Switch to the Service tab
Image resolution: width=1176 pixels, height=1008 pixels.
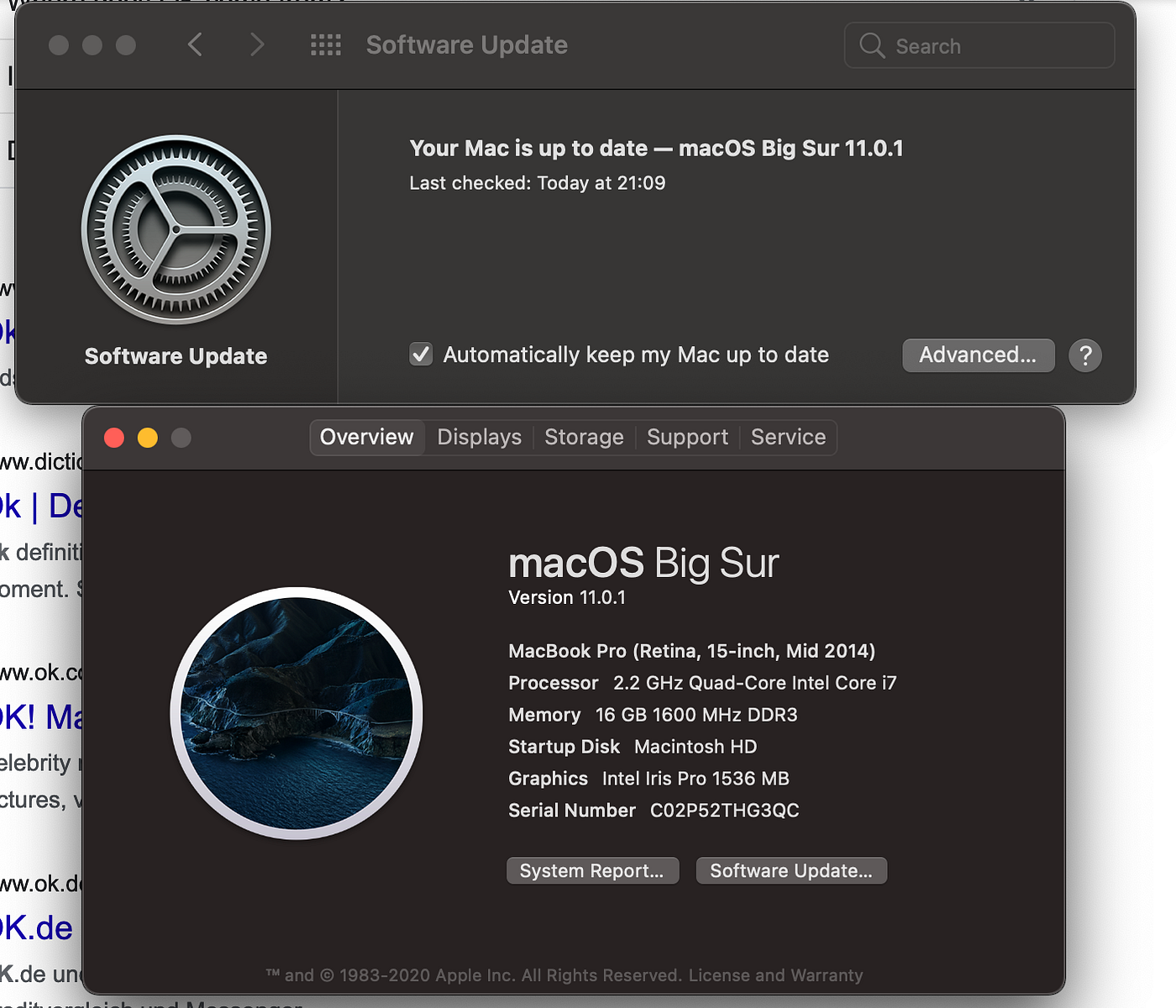788,438
